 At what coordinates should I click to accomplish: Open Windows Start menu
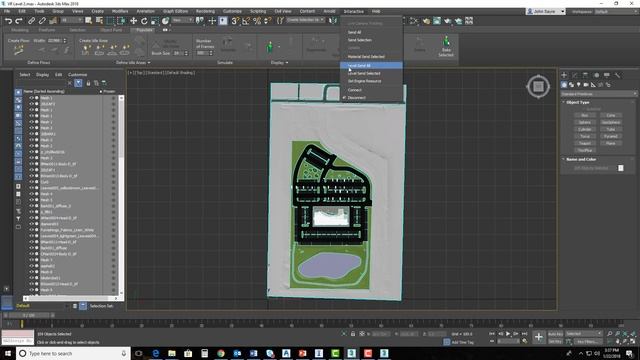coord(7,353)
